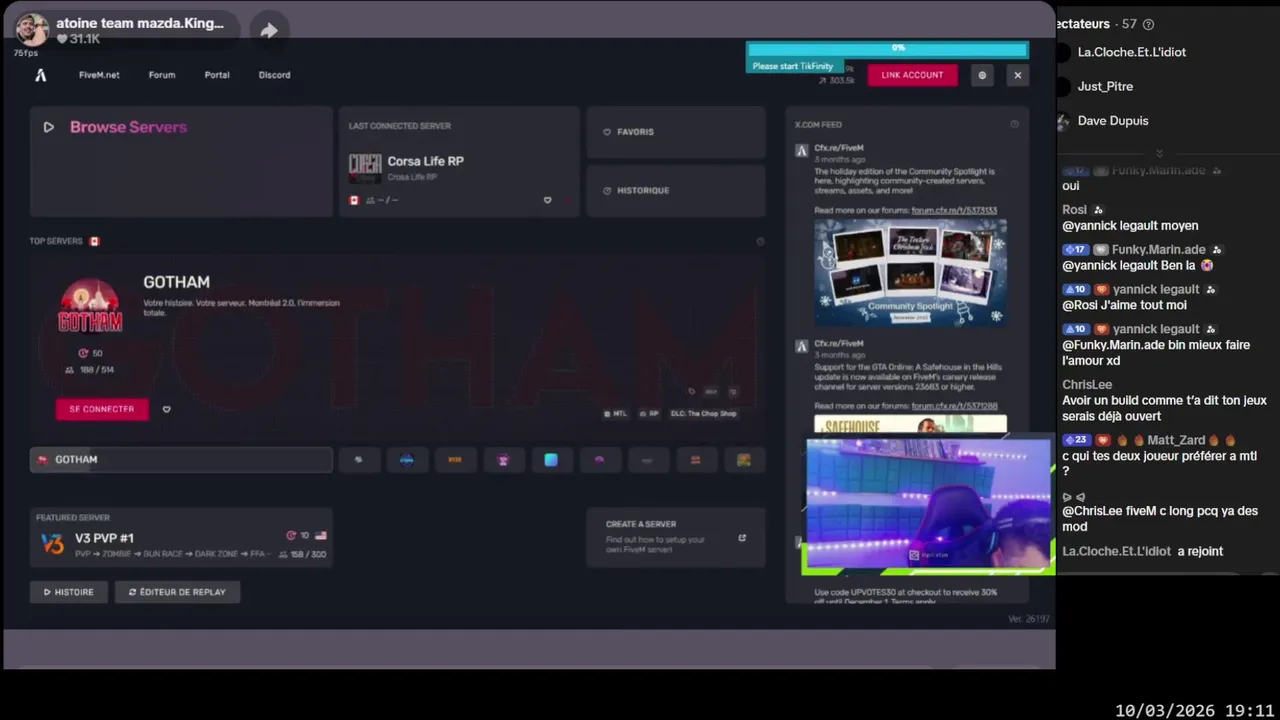
Task: Open Community Spotlight image
Action: (x=910, y=272)
